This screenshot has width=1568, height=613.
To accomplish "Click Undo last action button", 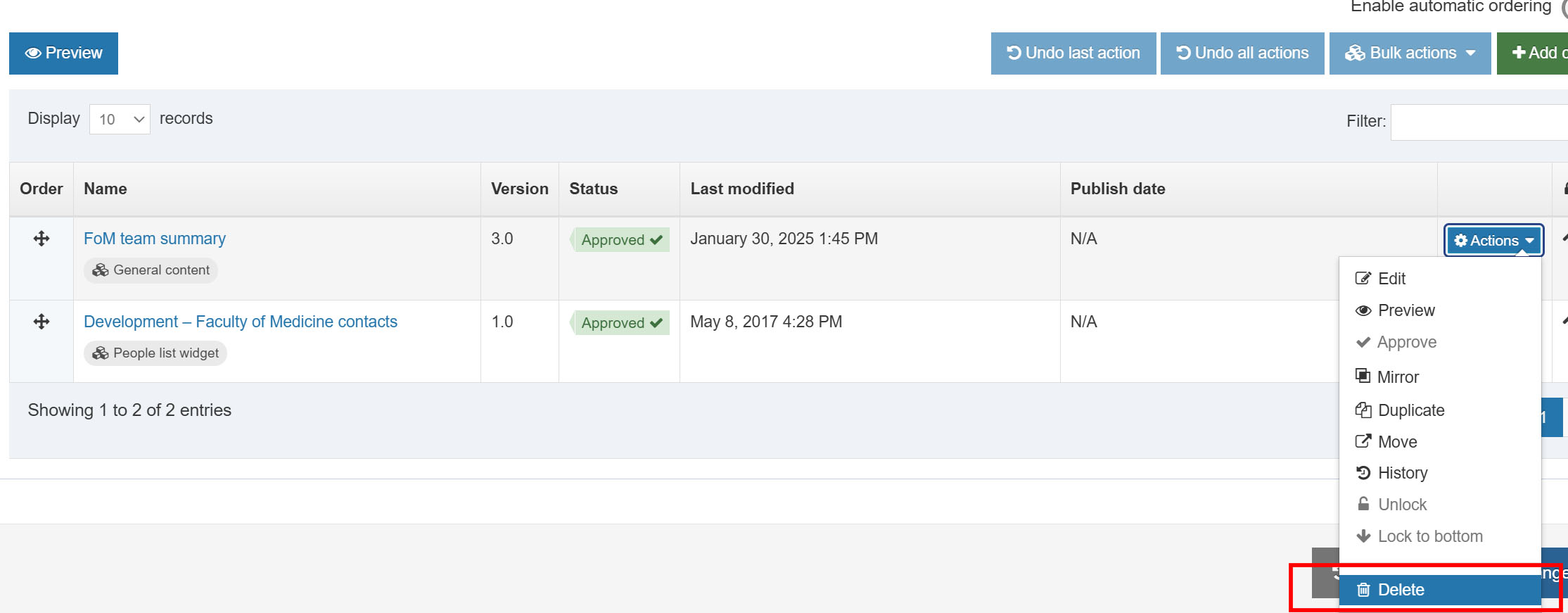I will (x=1073, y=53).
